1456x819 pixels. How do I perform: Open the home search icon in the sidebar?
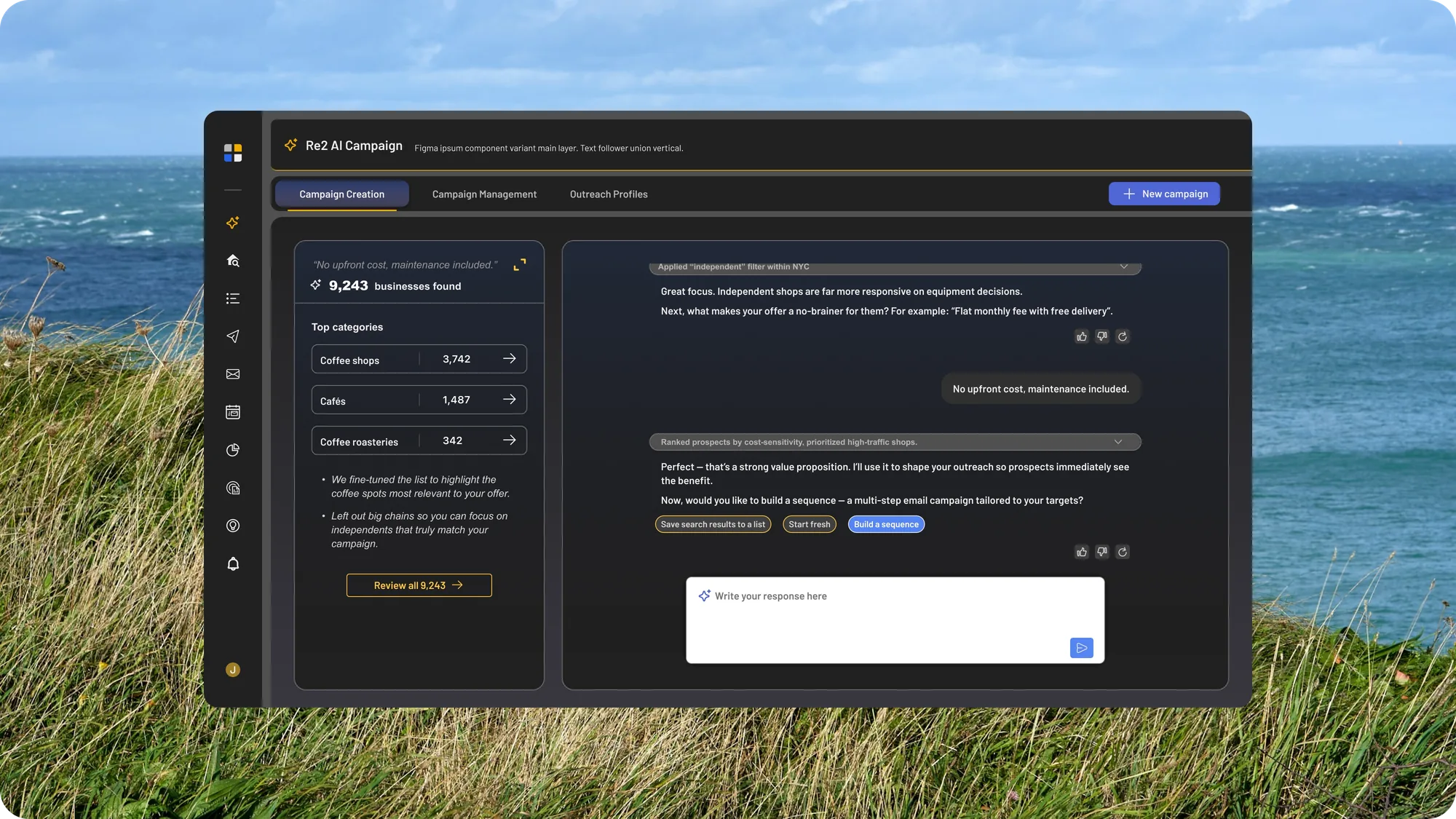[233, 261]
